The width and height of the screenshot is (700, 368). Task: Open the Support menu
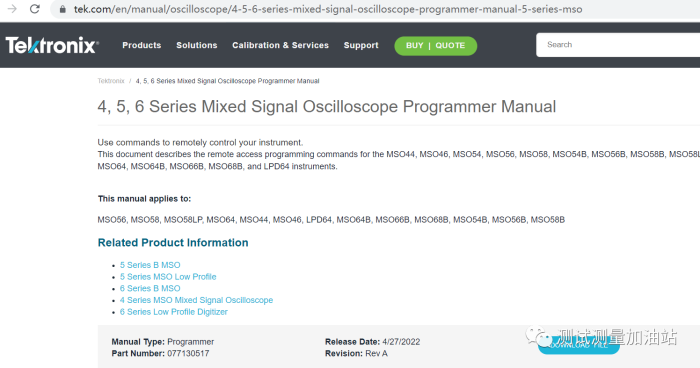click(x=361, y=45)
